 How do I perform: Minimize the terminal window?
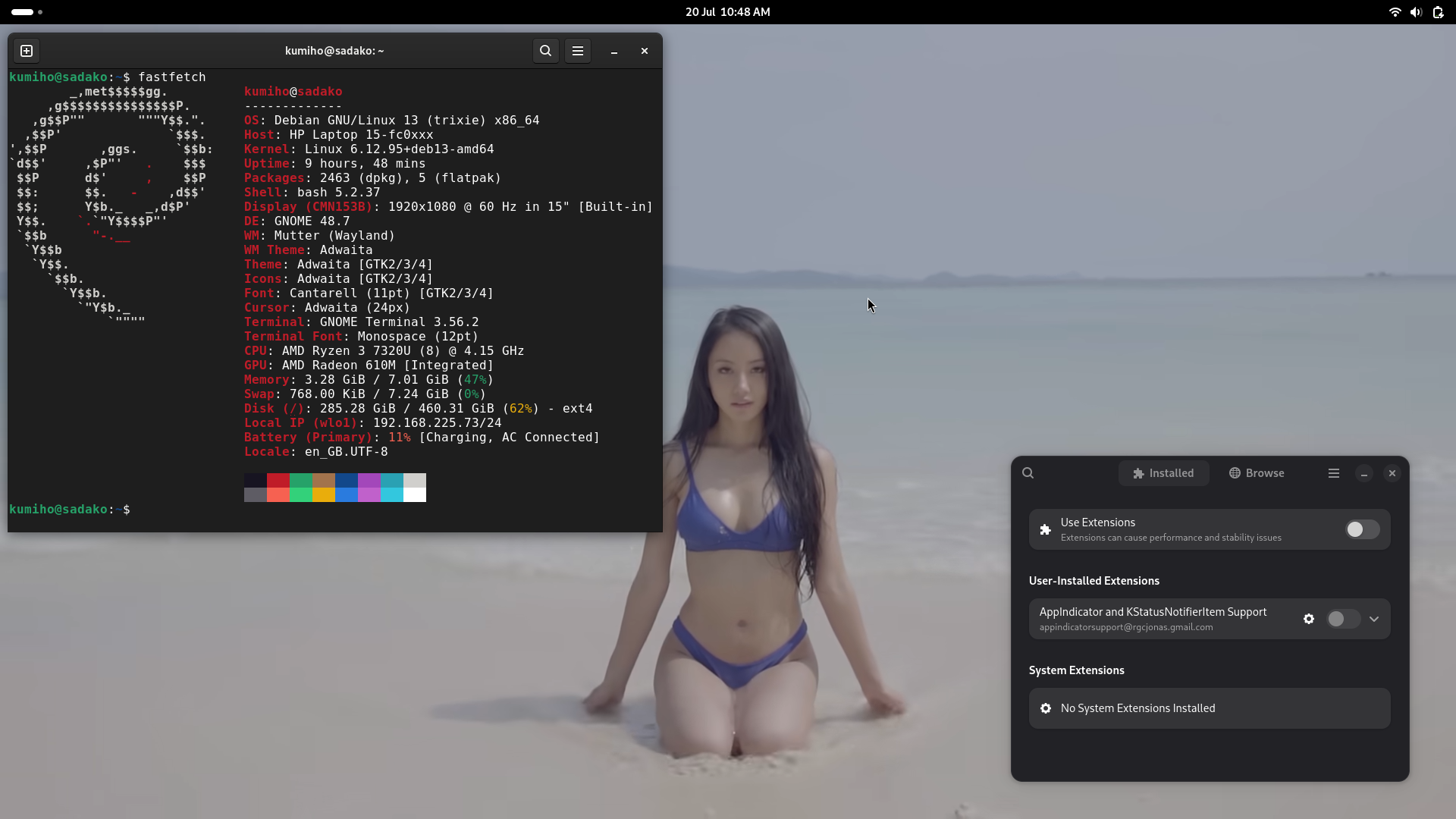[614, 51]
